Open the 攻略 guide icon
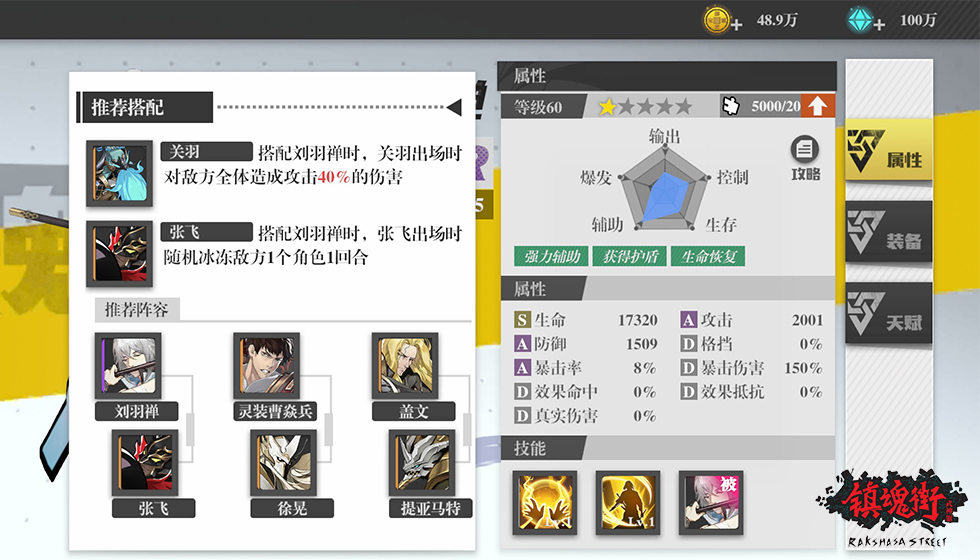This screenshot has width=980, height=560. [x=805, y=158]
